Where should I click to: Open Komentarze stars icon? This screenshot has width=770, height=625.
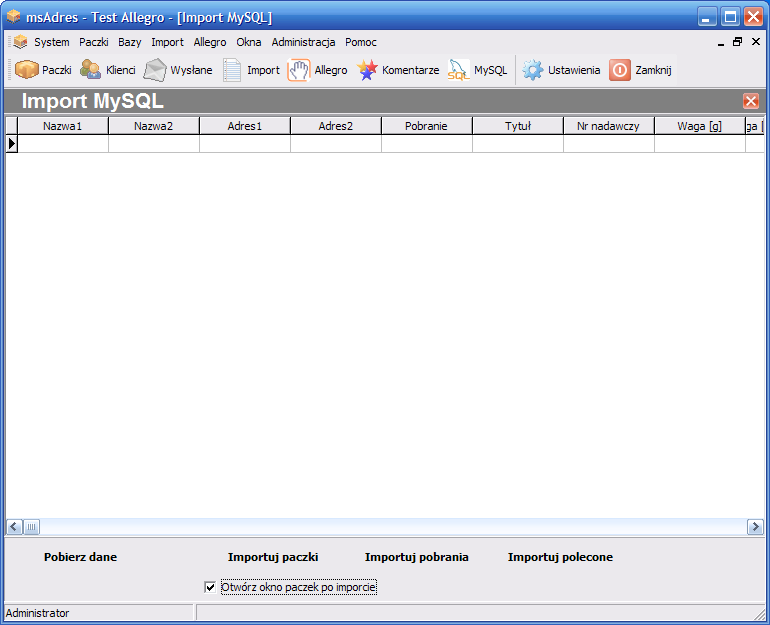tap(367, 70)
